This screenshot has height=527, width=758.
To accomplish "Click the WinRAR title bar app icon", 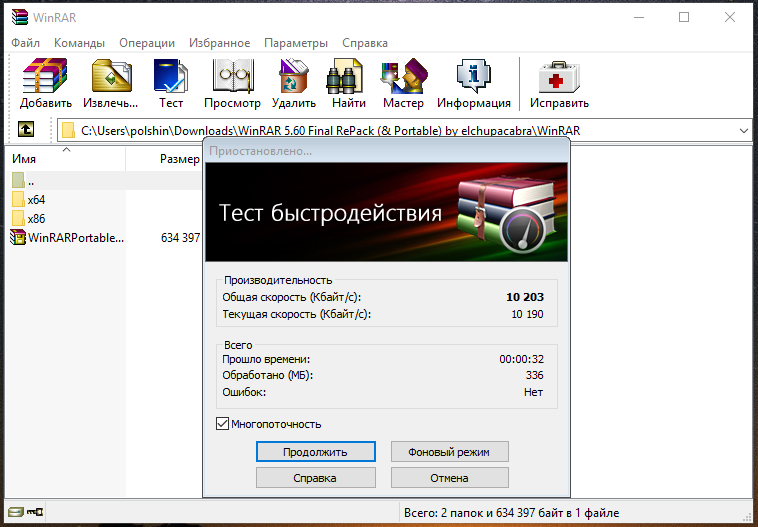I will (x=20, y=17).
